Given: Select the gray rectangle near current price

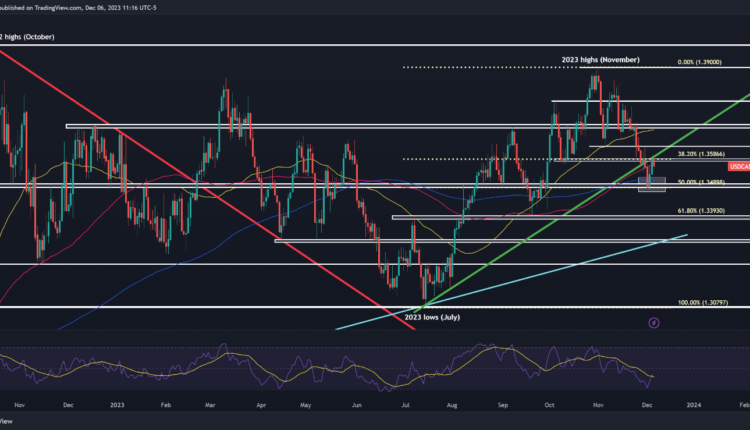Looking at the screenshot, I should point(652,184).
